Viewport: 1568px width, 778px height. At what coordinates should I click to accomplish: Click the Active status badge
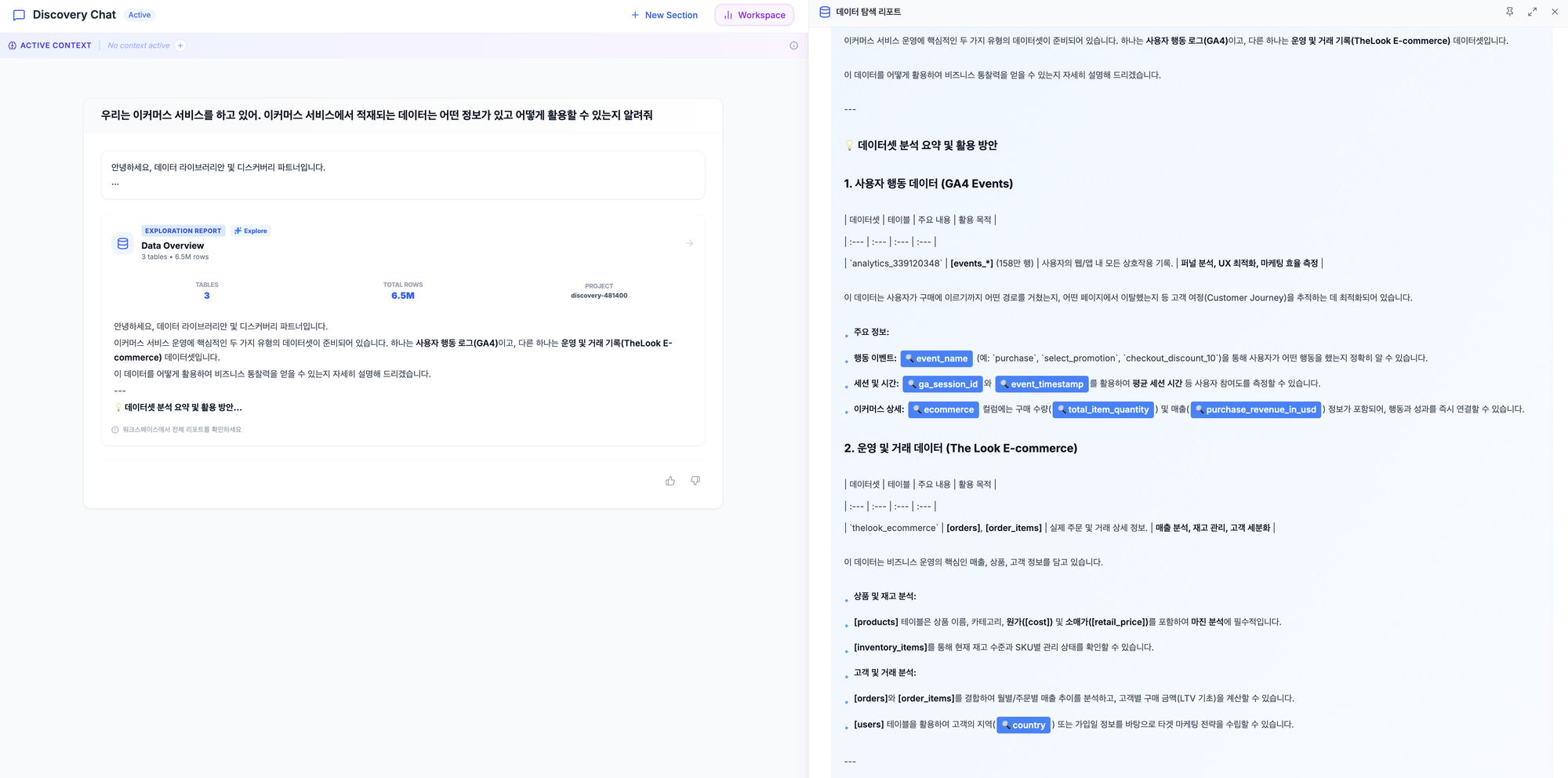140,15
